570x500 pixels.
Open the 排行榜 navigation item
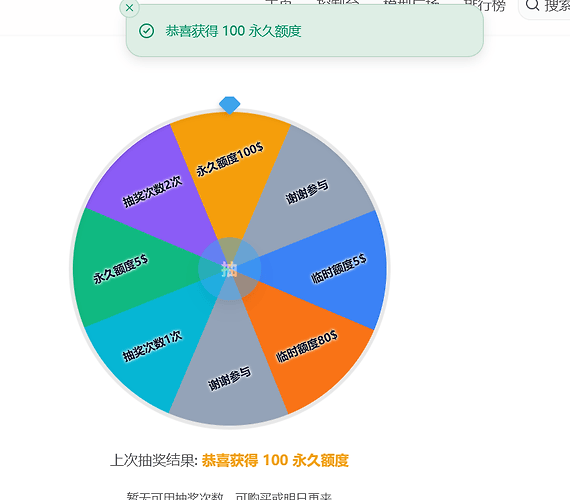point(484,5)
